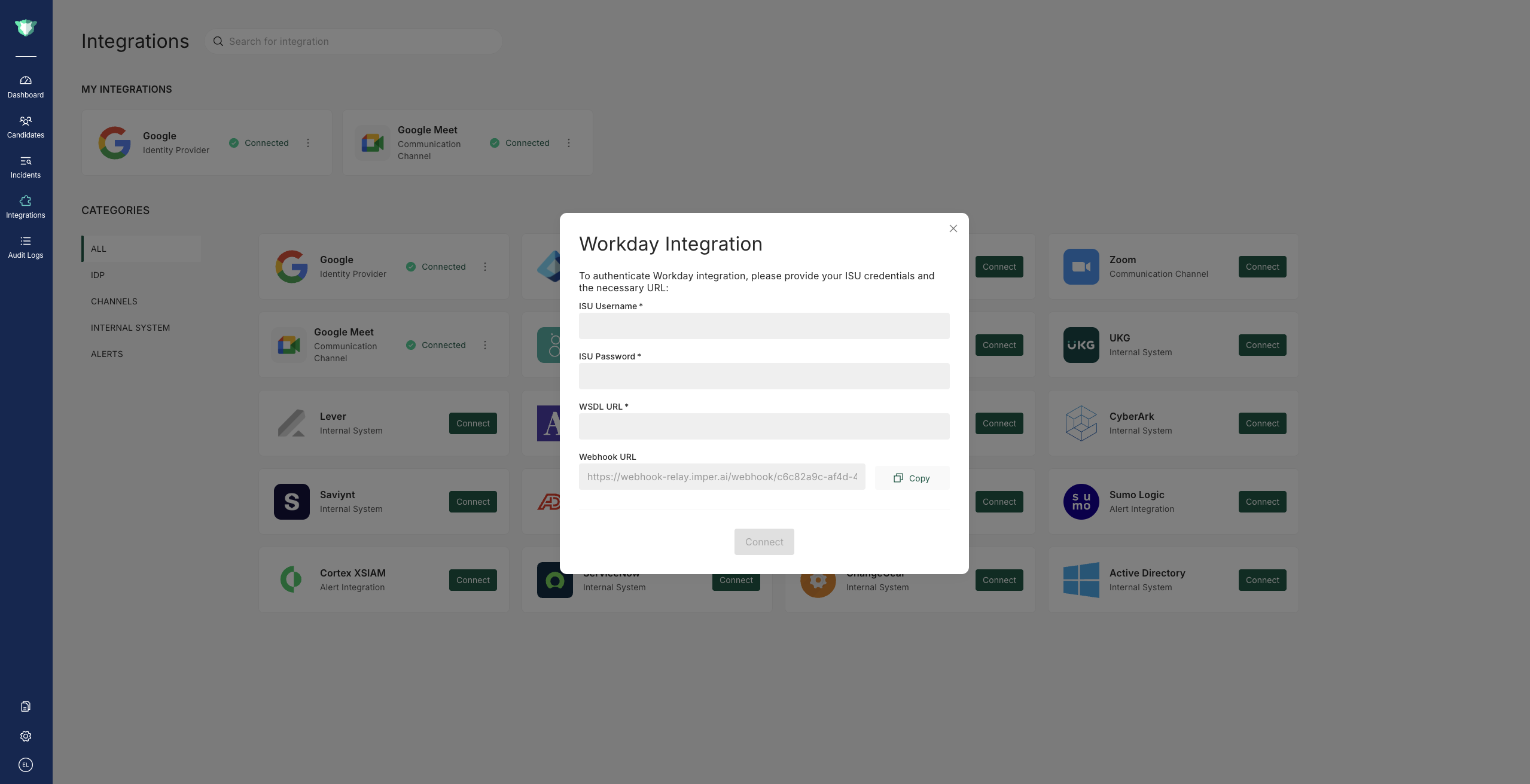Click the Sumo Logic logo
The image size is (1530, 784).
(1081, 502)
